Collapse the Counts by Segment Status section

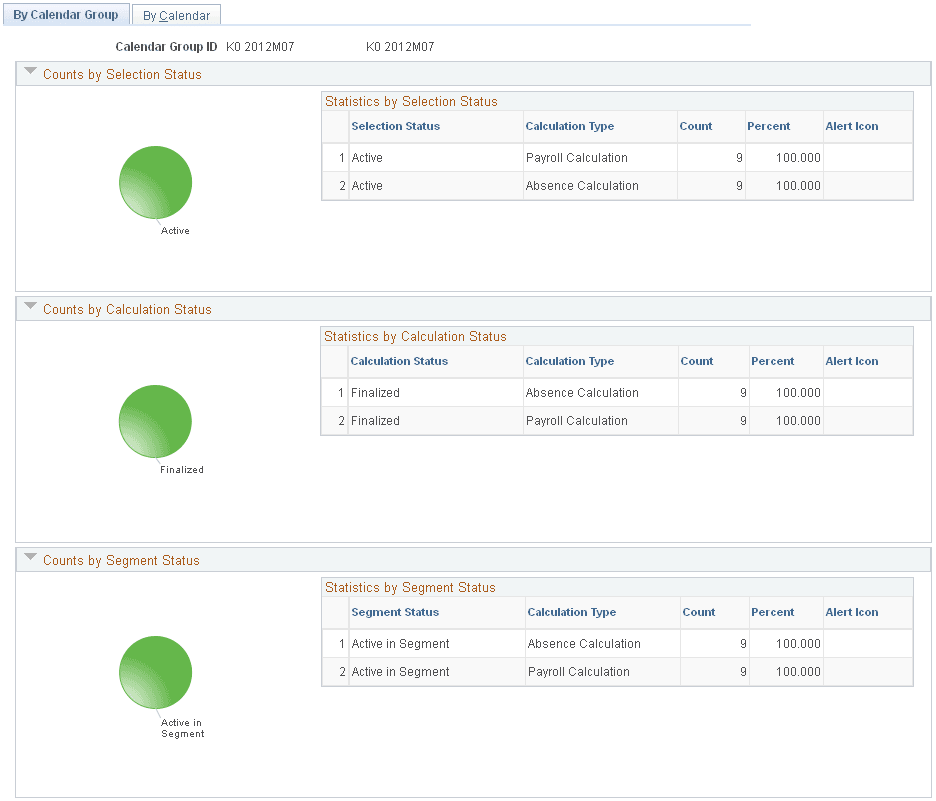tap(30, 558)
